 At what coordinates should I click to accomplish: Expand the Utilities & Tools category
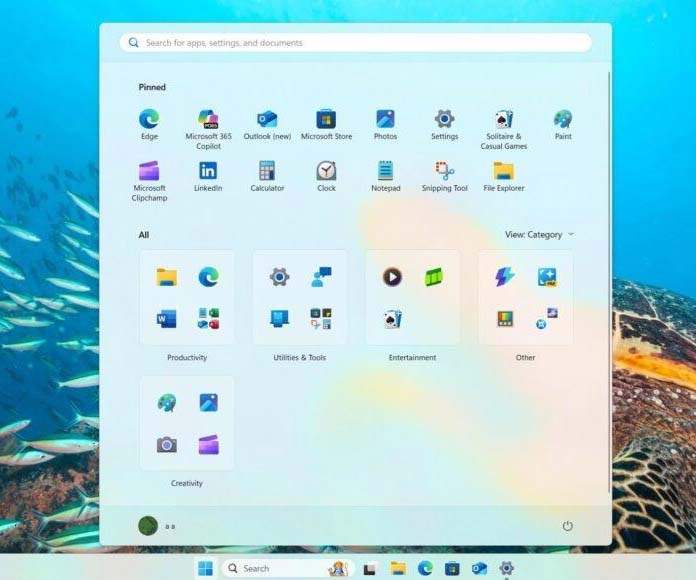tap(300, 298)
